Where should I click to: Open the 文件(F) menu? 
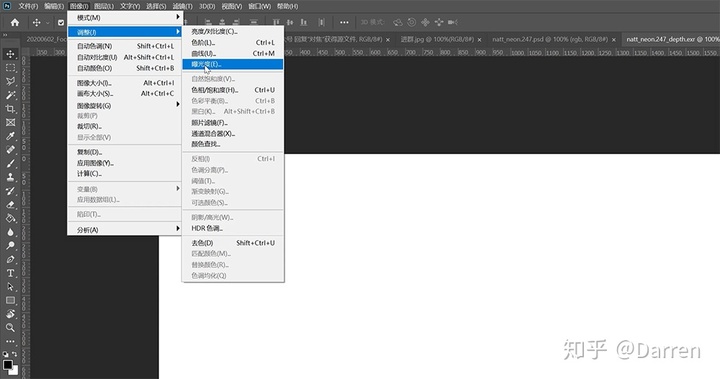28,6
